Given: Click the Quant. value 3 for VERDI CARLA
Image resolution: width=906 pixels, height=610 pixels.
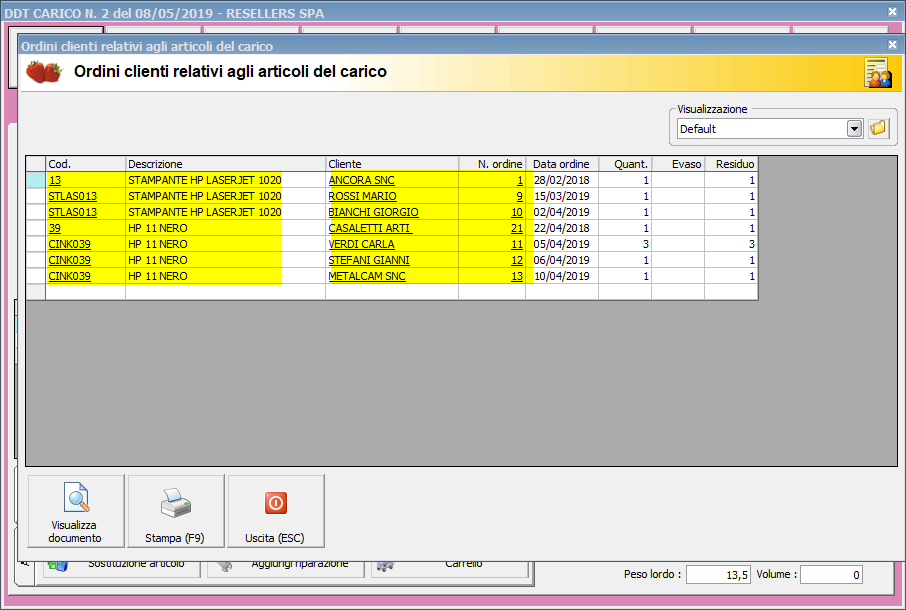Looking at the screenshot, I should pos(625,244).
